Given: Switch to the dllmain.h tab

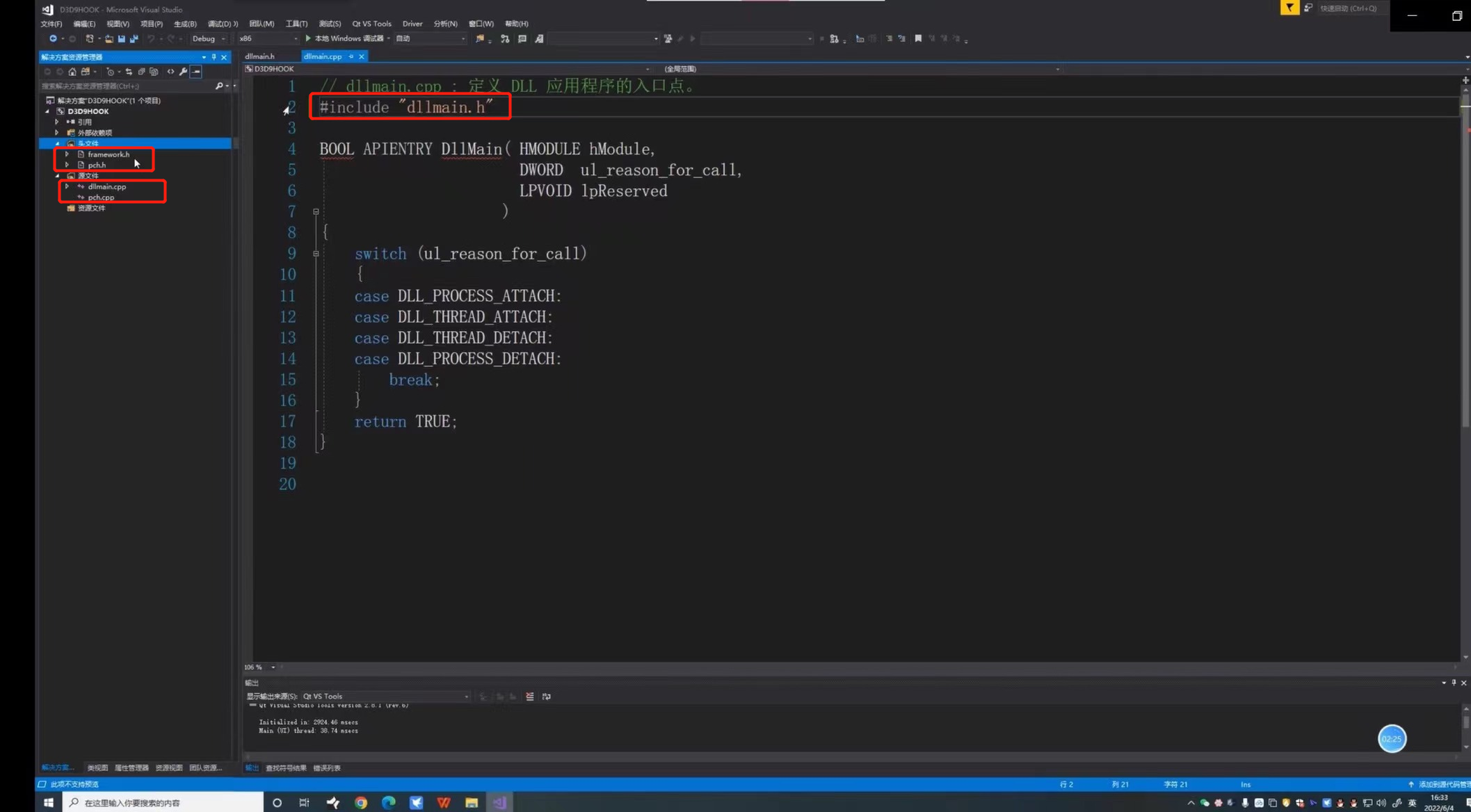Looking at the screenshot, I should [259, 56].
